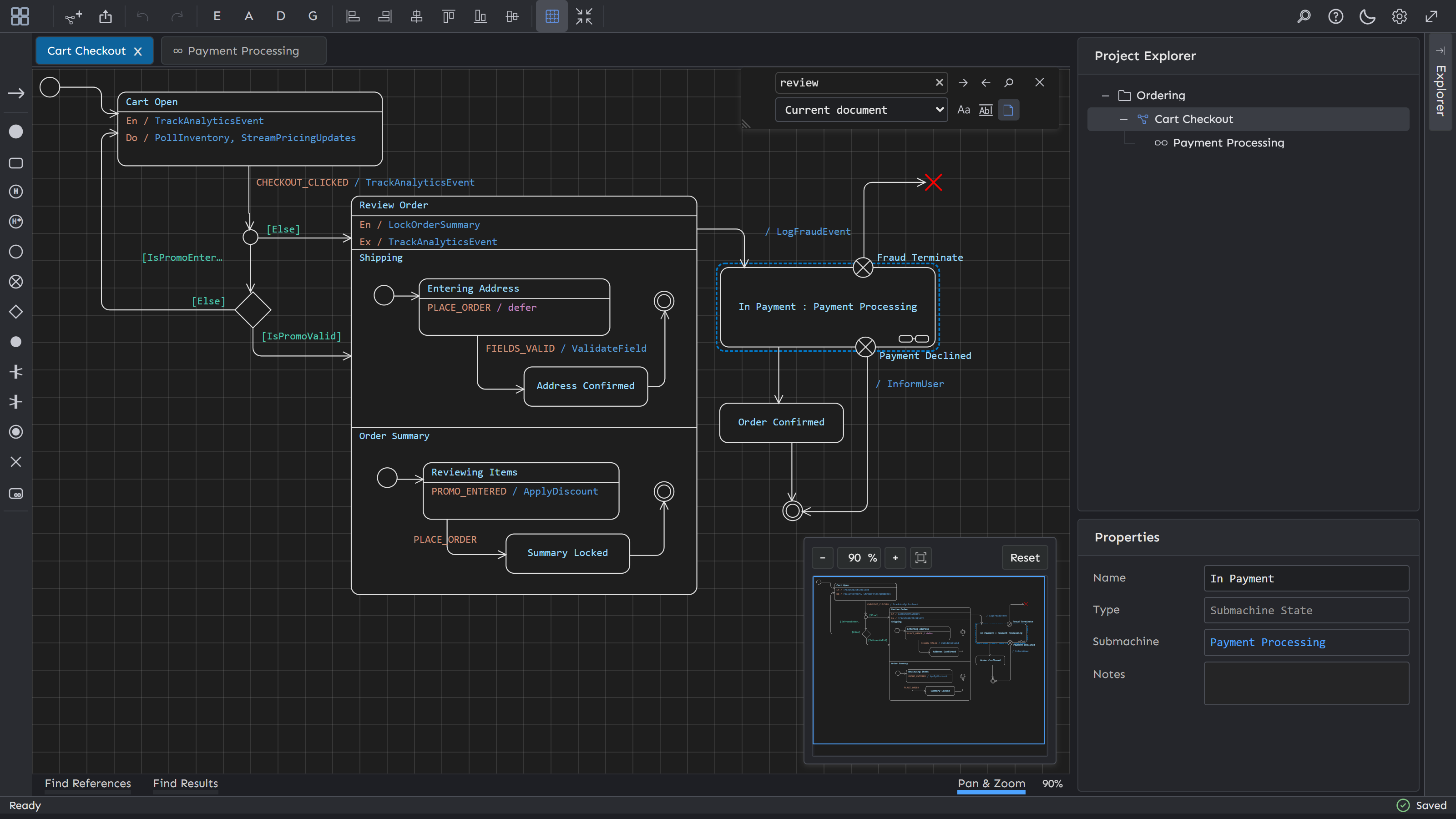Image resolution: width=1456 pixels, height=819 pixels.
Task: Select the state rectangle tool
Action: tap(16, 163)
